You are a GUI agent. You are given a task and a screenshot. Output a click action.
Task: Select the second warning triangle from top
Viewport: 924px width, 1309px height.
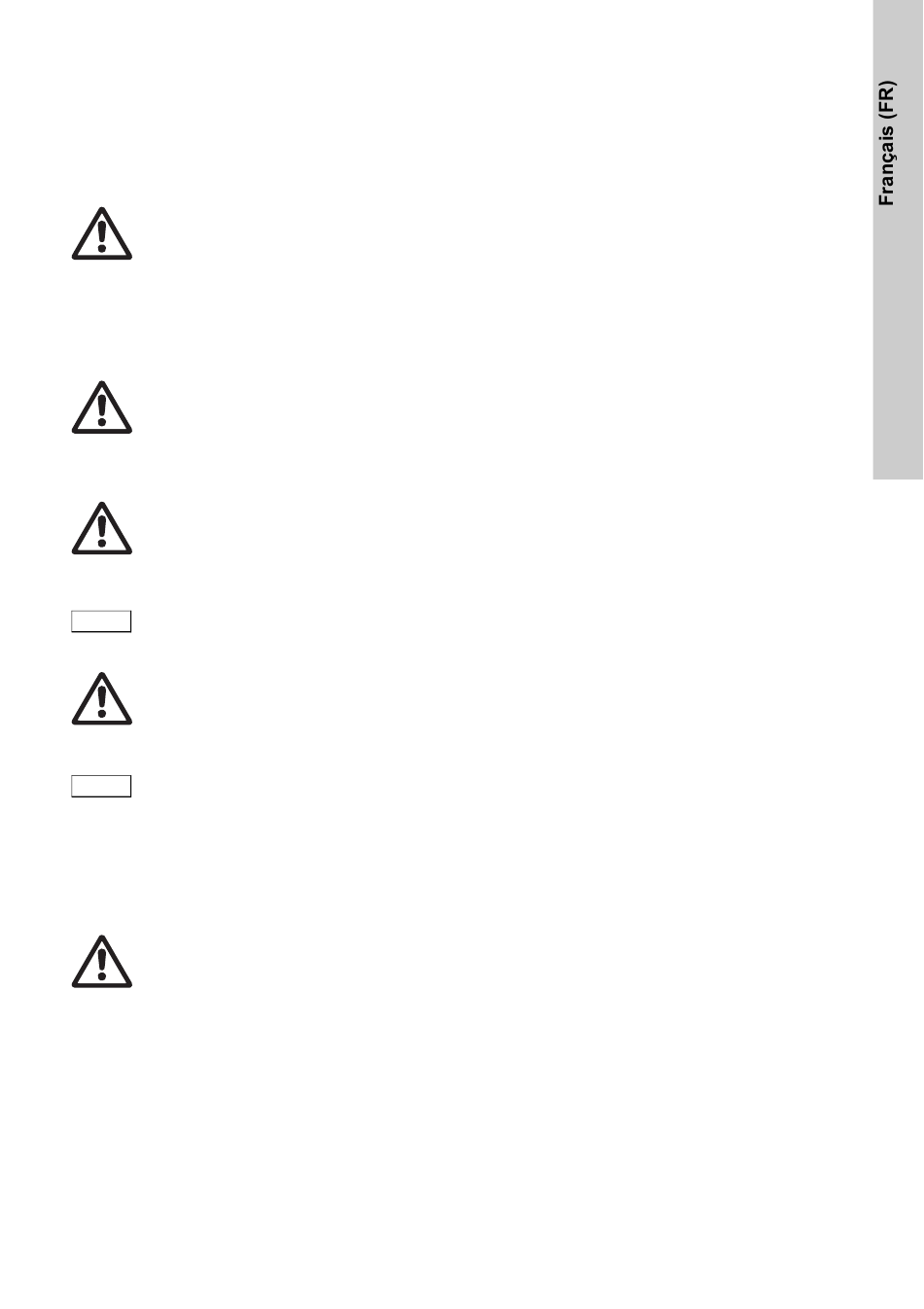101,407
